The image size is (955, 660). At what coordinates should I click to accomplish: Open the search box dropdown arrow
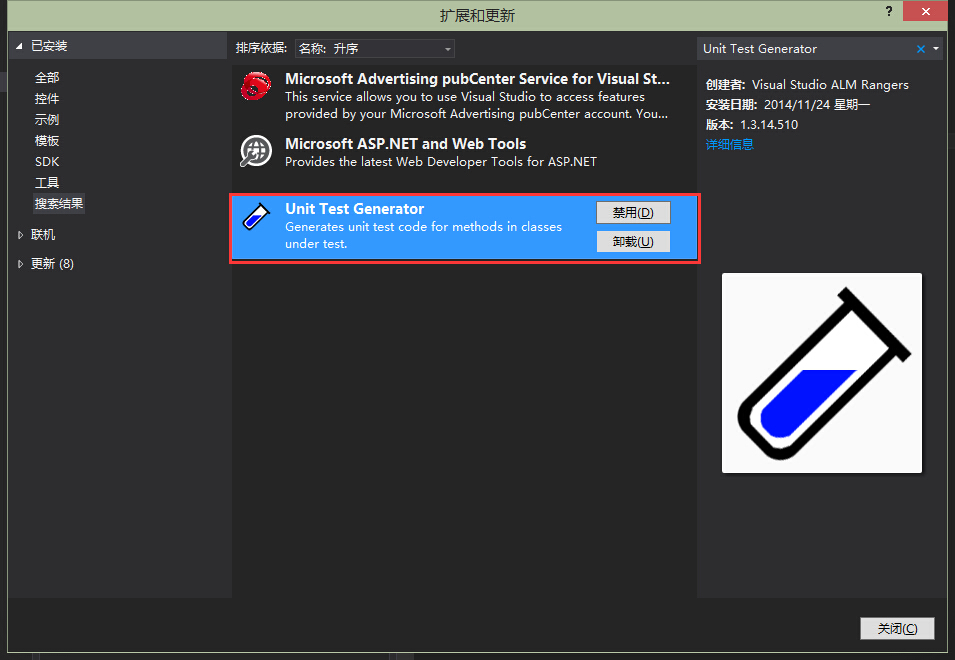click(x=936, y=49)
